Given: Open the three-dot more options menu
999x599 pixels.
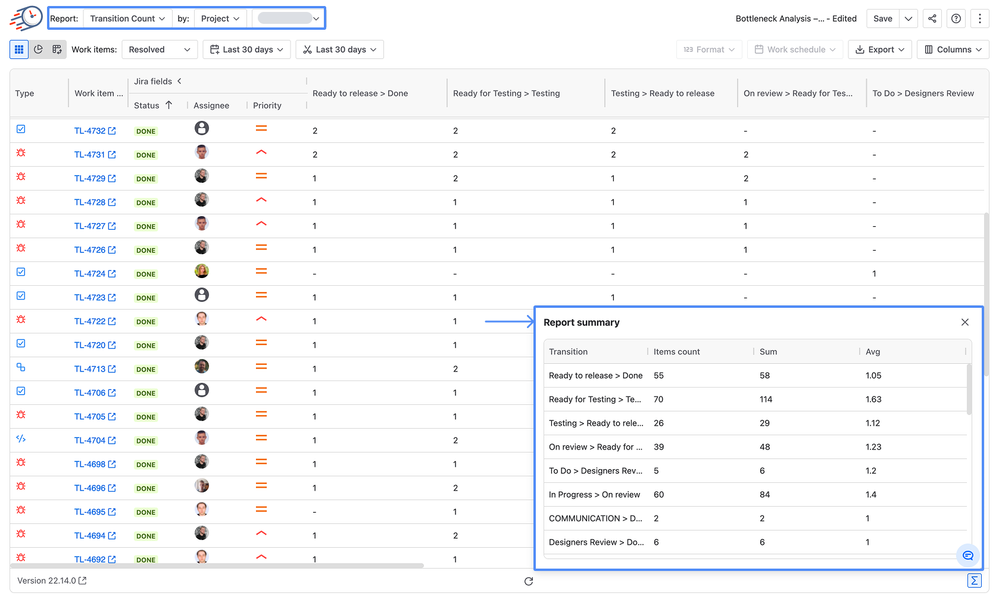Looking at the screenshot, I should point(980,18).
